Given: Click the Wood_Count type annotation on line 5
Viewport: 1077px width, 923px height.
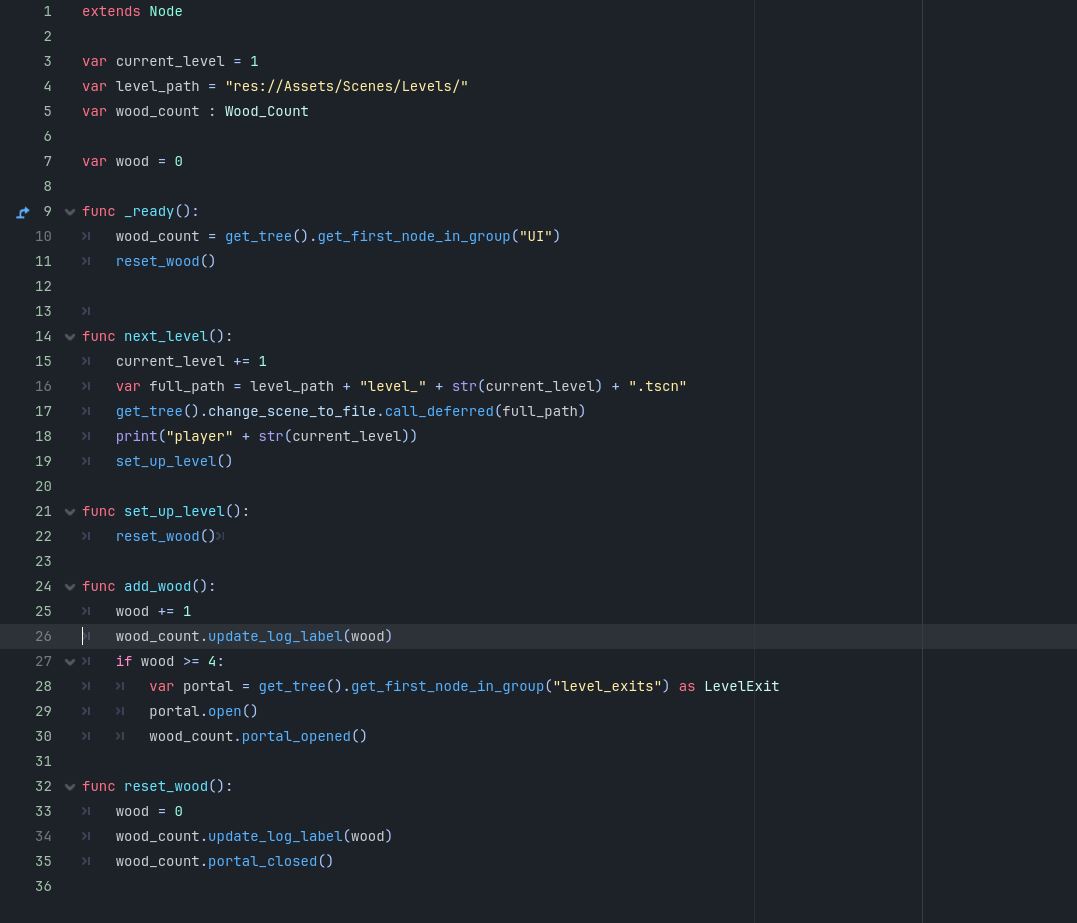Looking at the screenshot, I should (x=266, y=111).
